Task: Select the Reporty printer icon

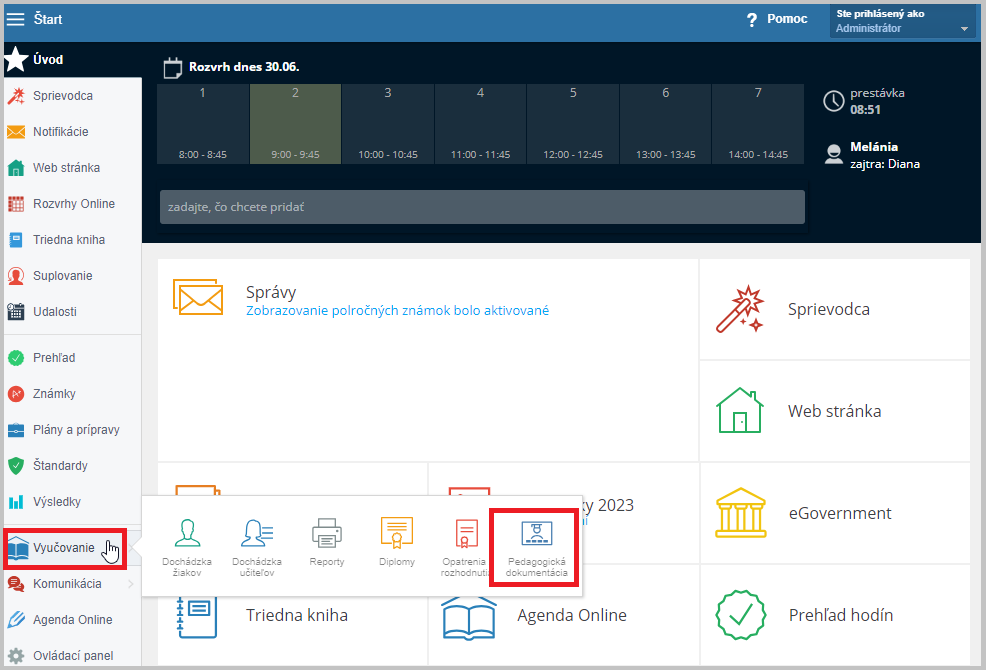Action: [326, 546]
